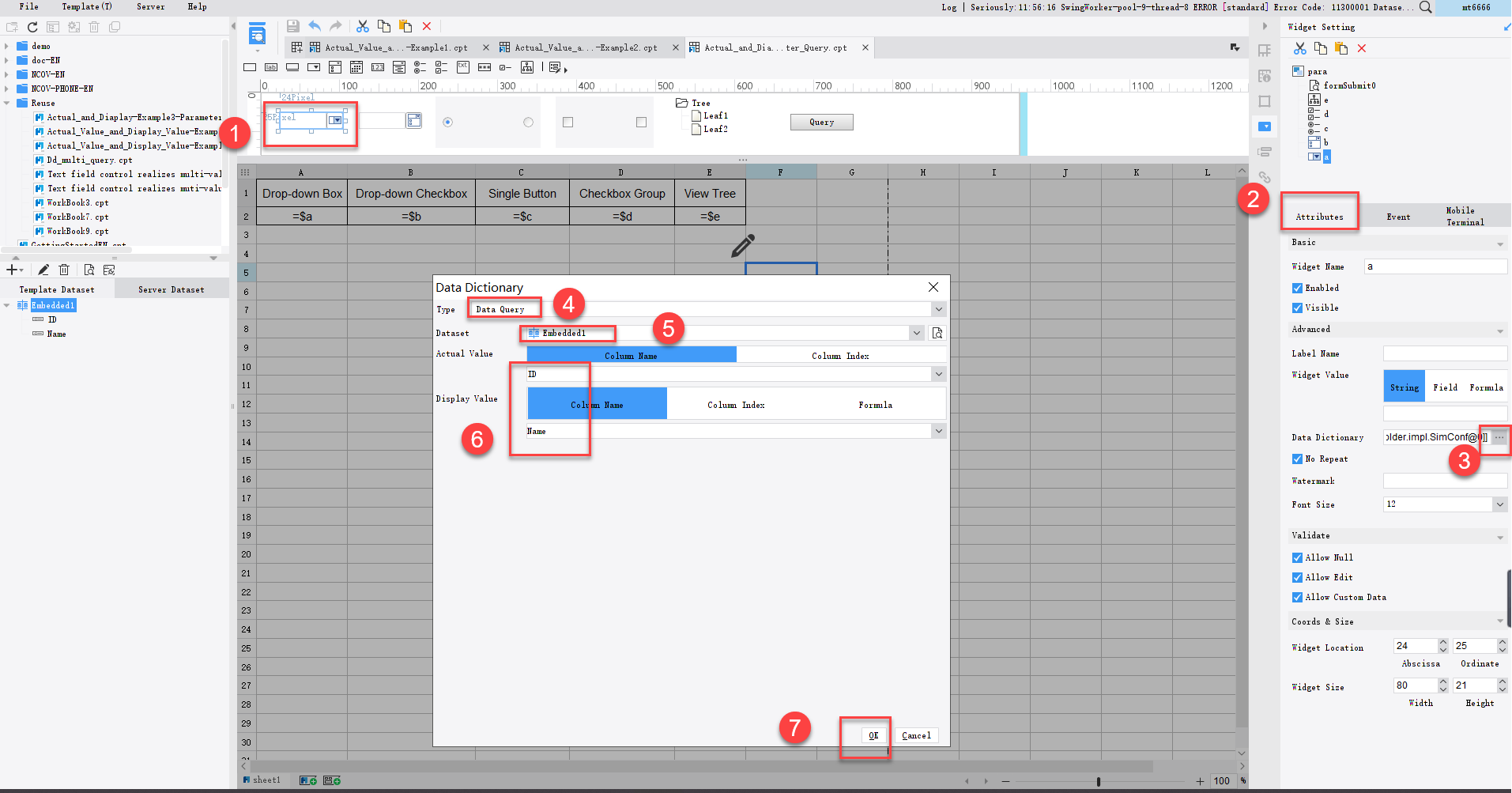Undo the last action

pos(315,26)
